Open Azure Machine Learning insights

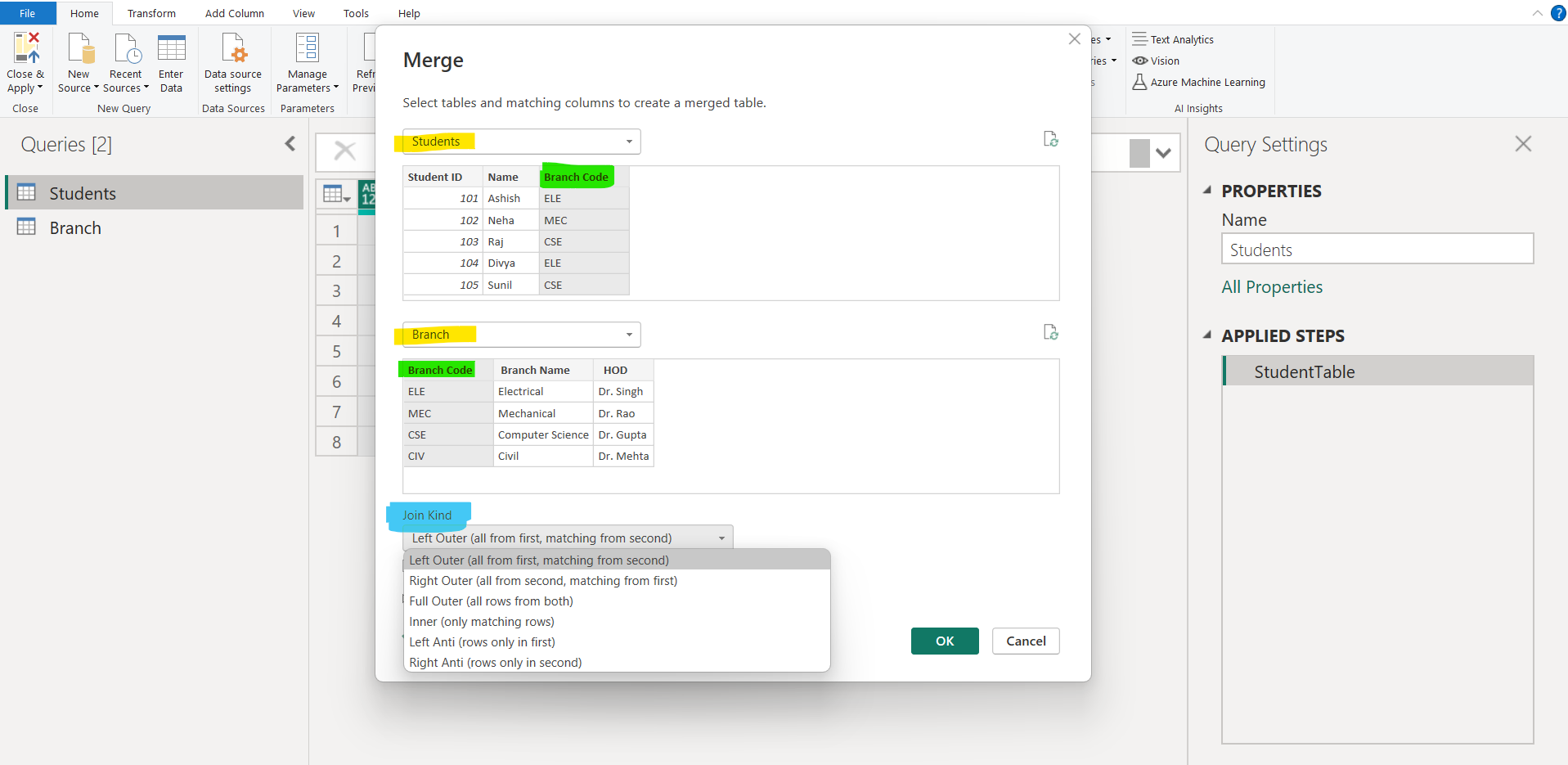tap(1198, 82)
